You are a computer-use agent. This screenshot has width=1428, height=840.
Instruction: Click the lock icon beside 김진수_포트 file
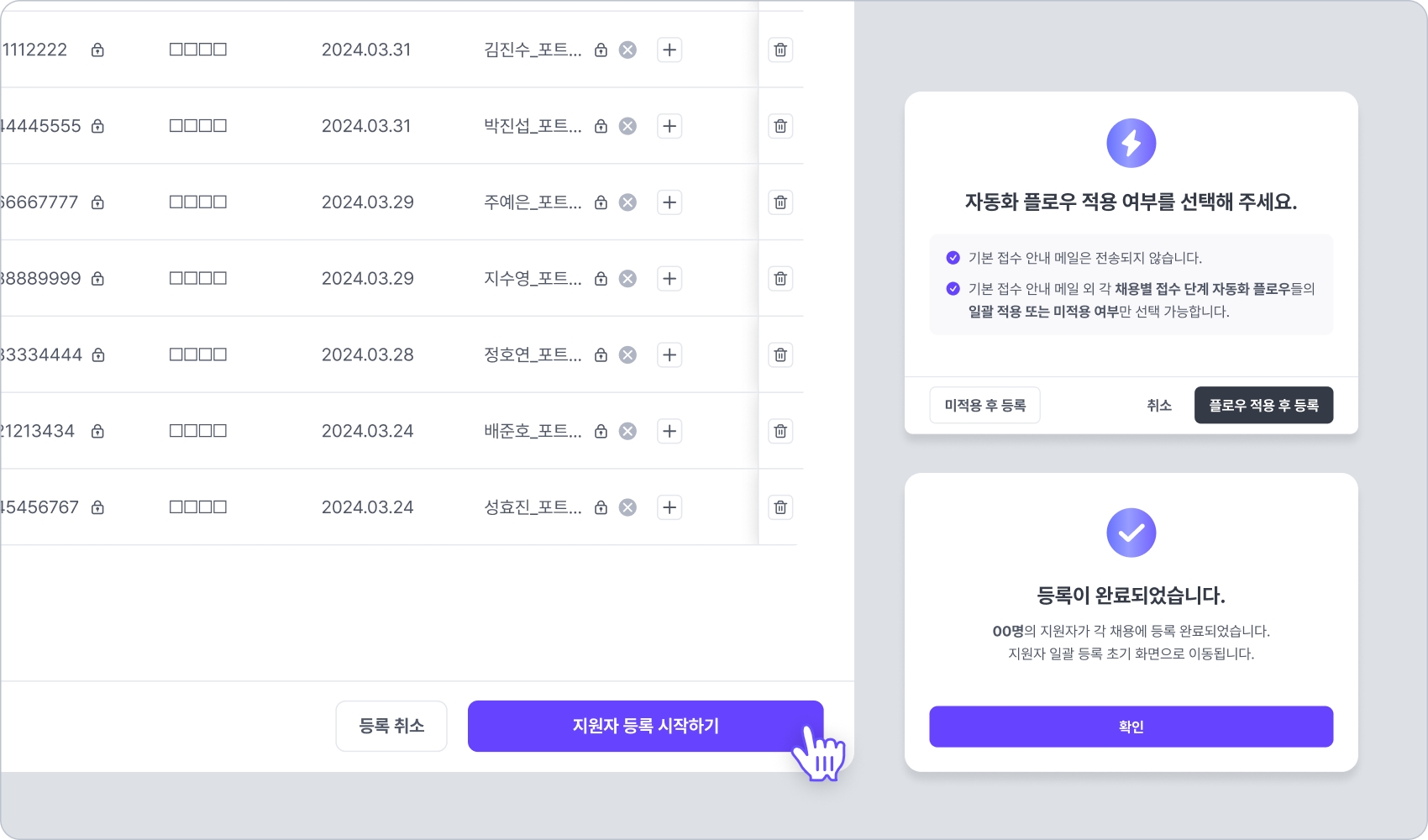[x=601, y=50]
